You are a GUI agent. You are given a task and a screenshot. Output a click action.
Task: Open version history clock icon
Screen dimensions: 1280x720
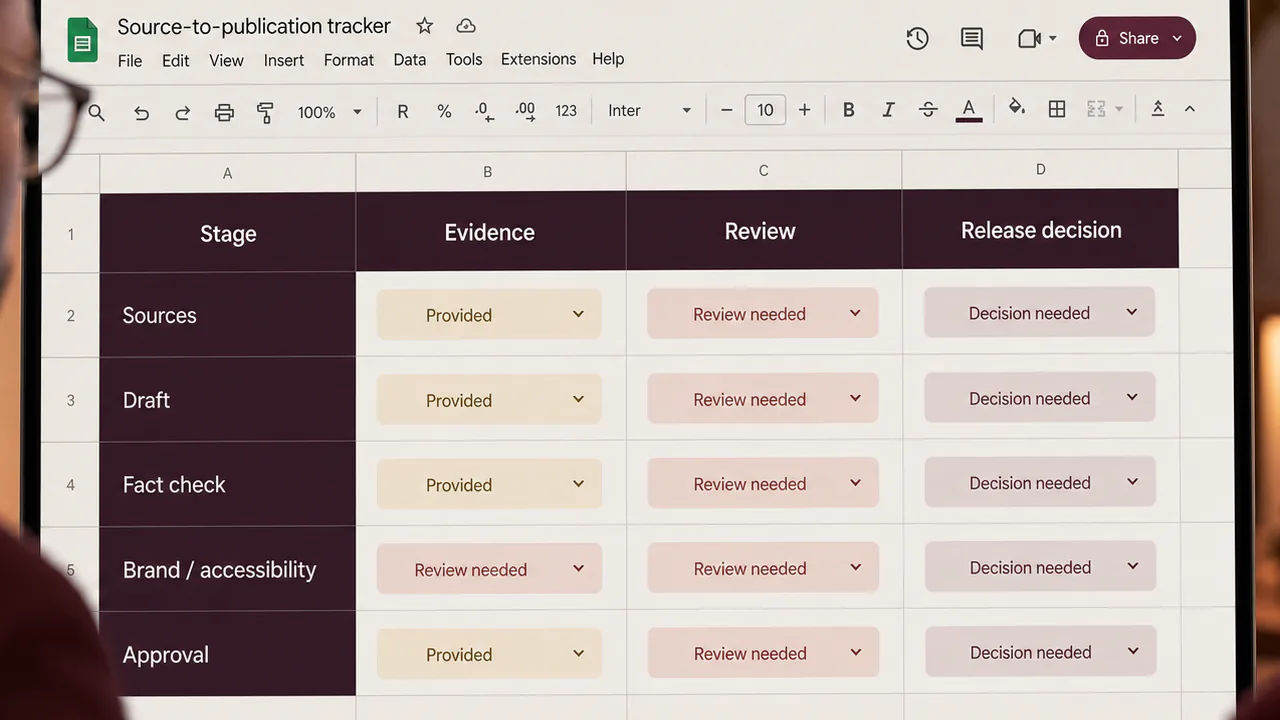point(917,38)
